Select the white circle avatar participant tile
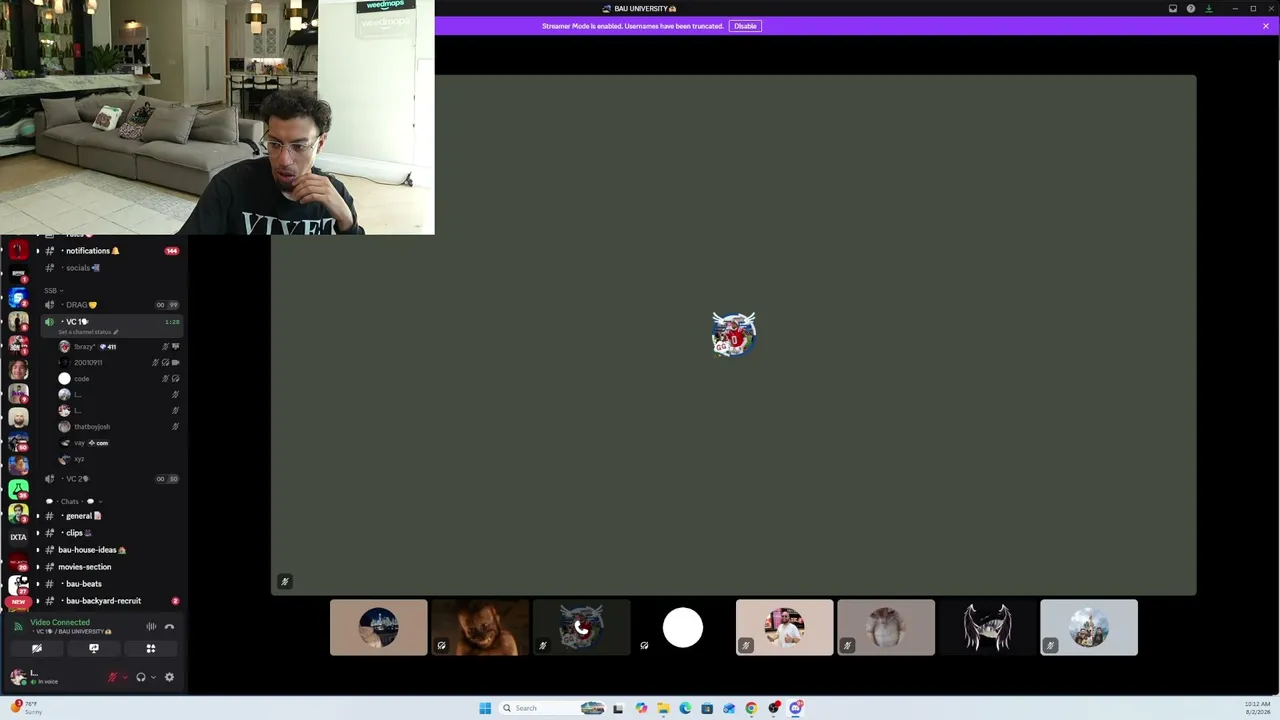The height and width of the screenshot is (720, 1280). pyautogui.click(x=684, y=628)
